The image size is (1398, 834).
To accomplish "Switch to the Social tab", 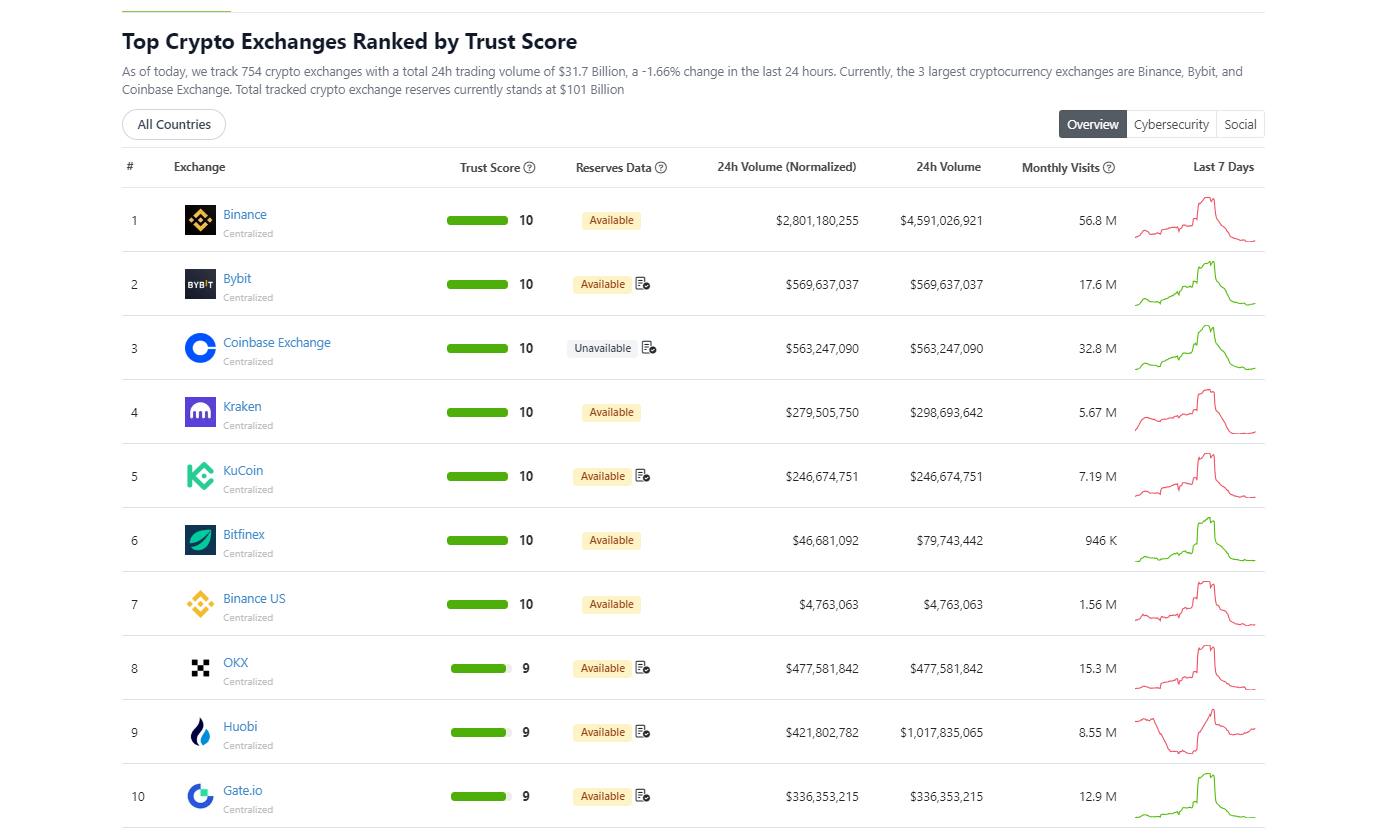I will tap(1240, 125).
